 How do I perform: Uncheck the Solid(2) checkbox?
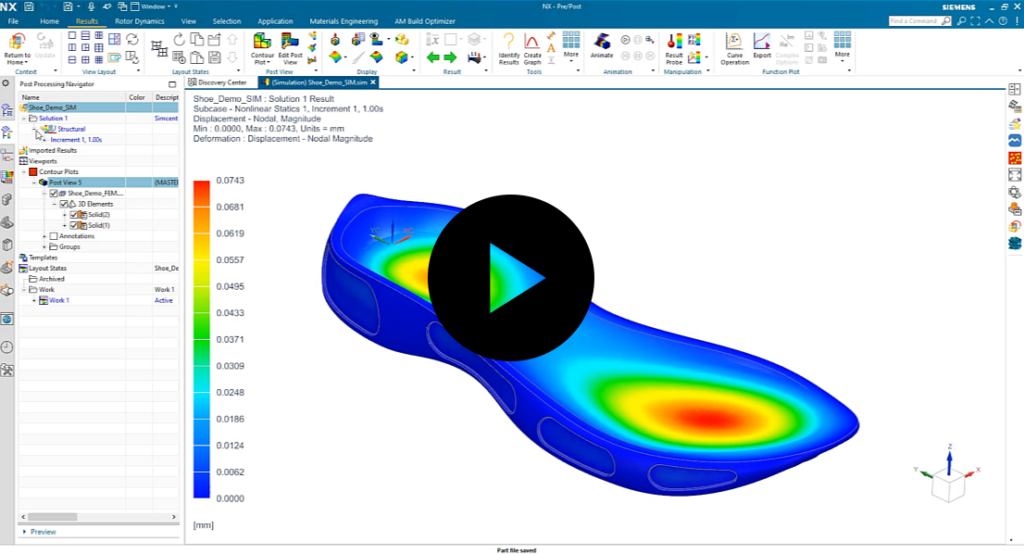click(x=74, y=215)
